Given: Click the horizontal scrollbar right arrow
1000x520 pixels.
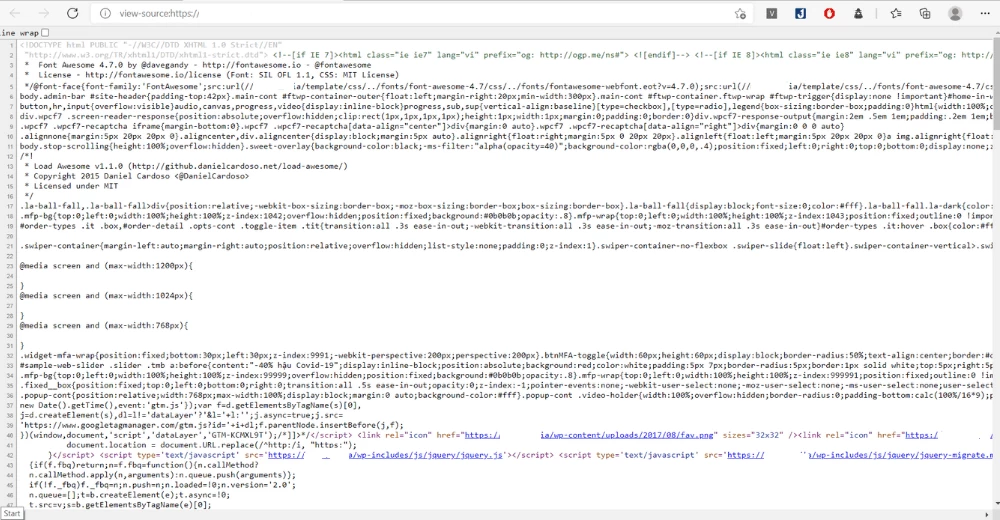Looking at the screenshot, I should (x=987, y=514).
